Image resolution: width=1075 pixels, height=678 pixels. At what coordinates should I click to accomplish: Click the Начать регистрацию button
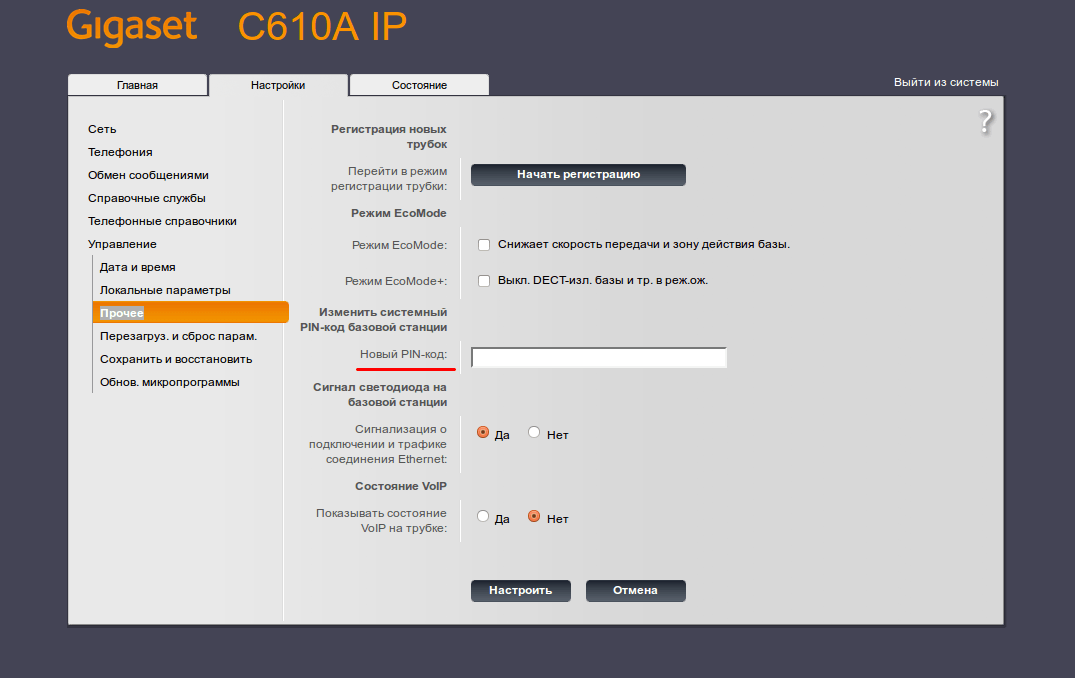(x=578, y=175)
